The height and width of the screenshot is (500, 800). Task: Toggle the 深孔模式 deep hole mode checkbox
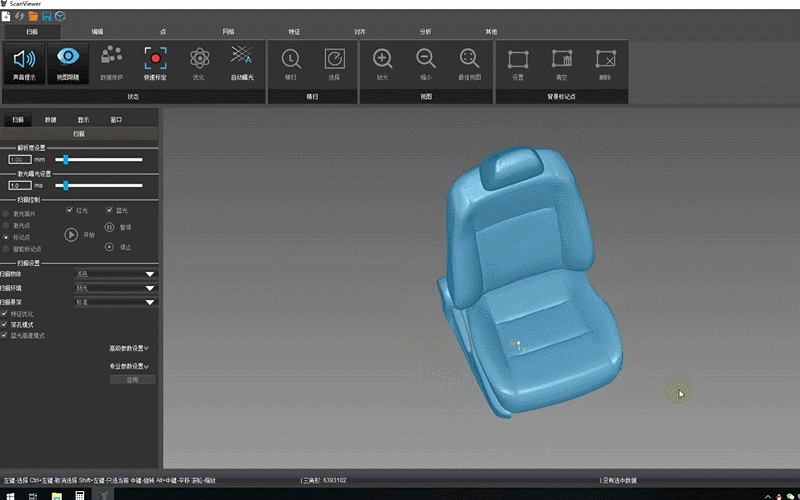point(5,324)
